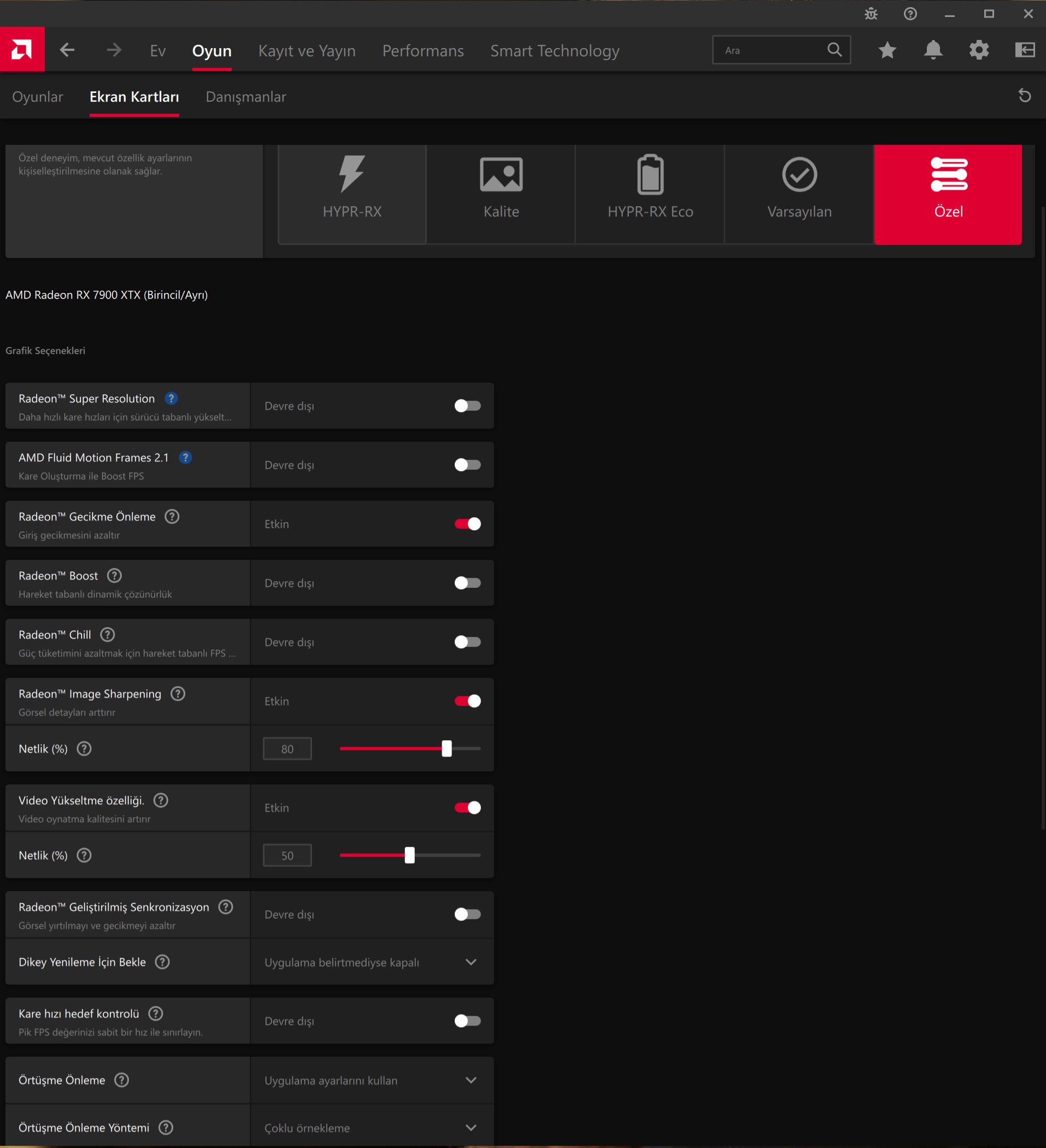Select the Özel profile
Viewport: 1046px width, 1148px height.
tap(948, 194)
